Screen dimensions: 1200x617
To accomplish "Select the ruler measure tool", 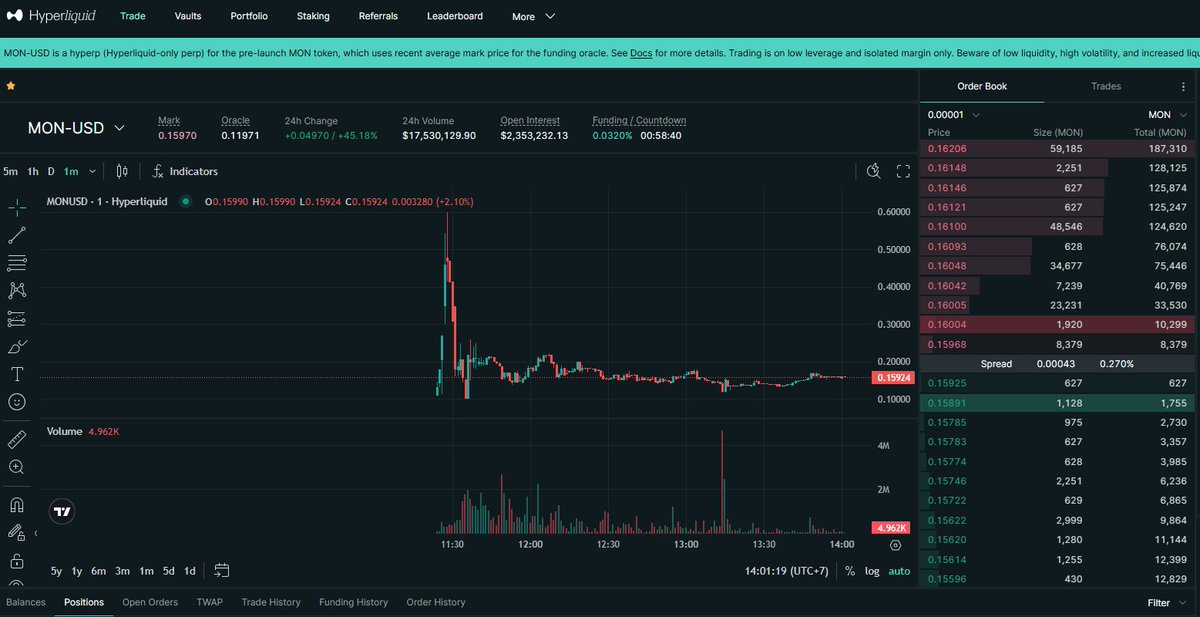I will [17, 439].
